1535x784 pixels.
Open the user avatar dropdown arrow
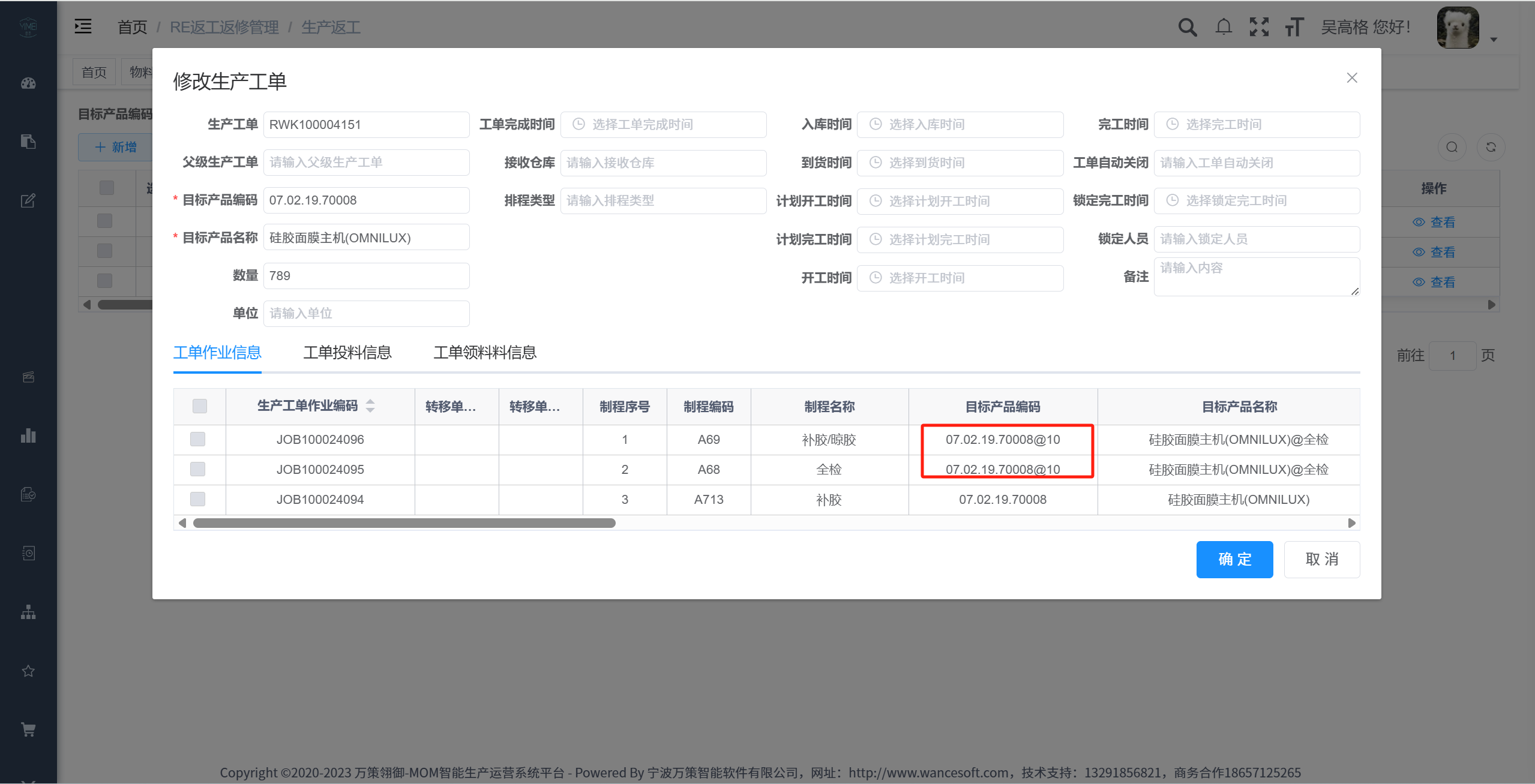point(1494,40)
